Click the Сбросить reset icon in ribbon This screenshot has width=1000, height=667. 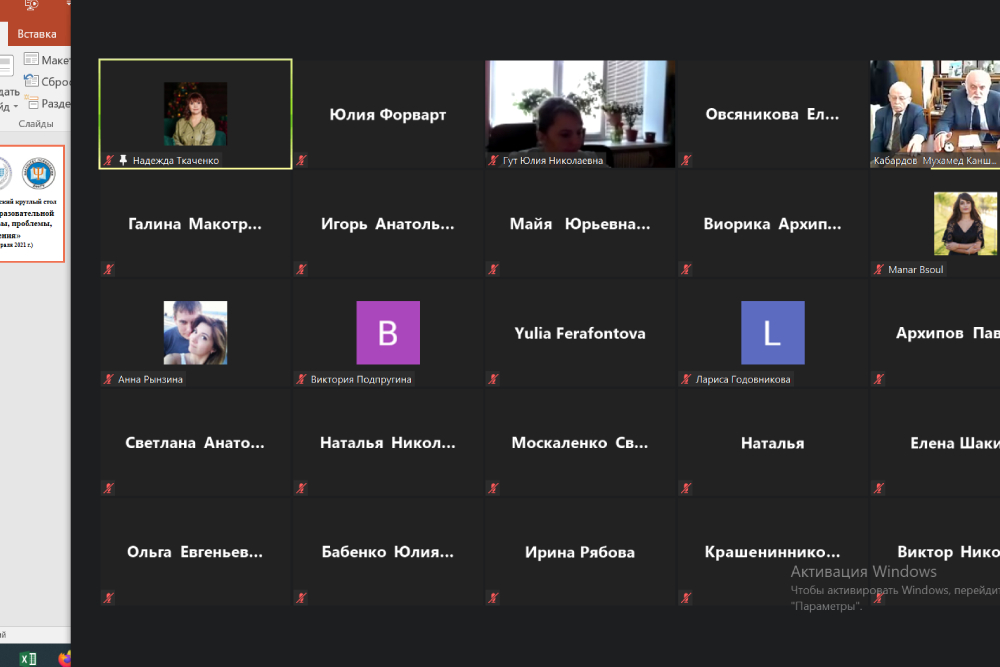[31, 82]
